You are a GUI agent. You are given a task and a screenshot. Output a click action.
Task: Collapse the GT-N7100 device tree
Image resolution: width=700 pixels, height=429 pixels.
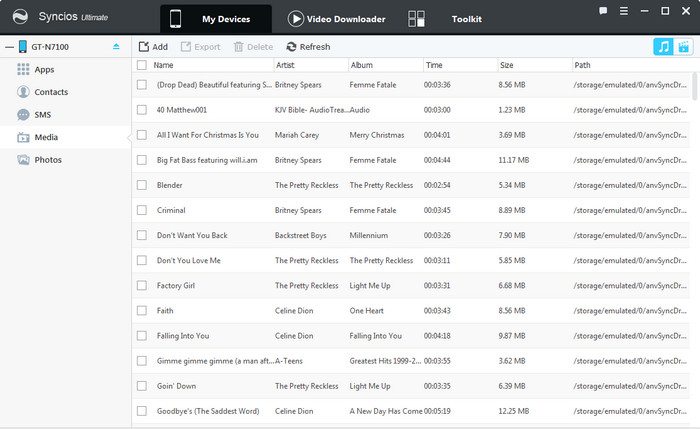coord(9,47)
